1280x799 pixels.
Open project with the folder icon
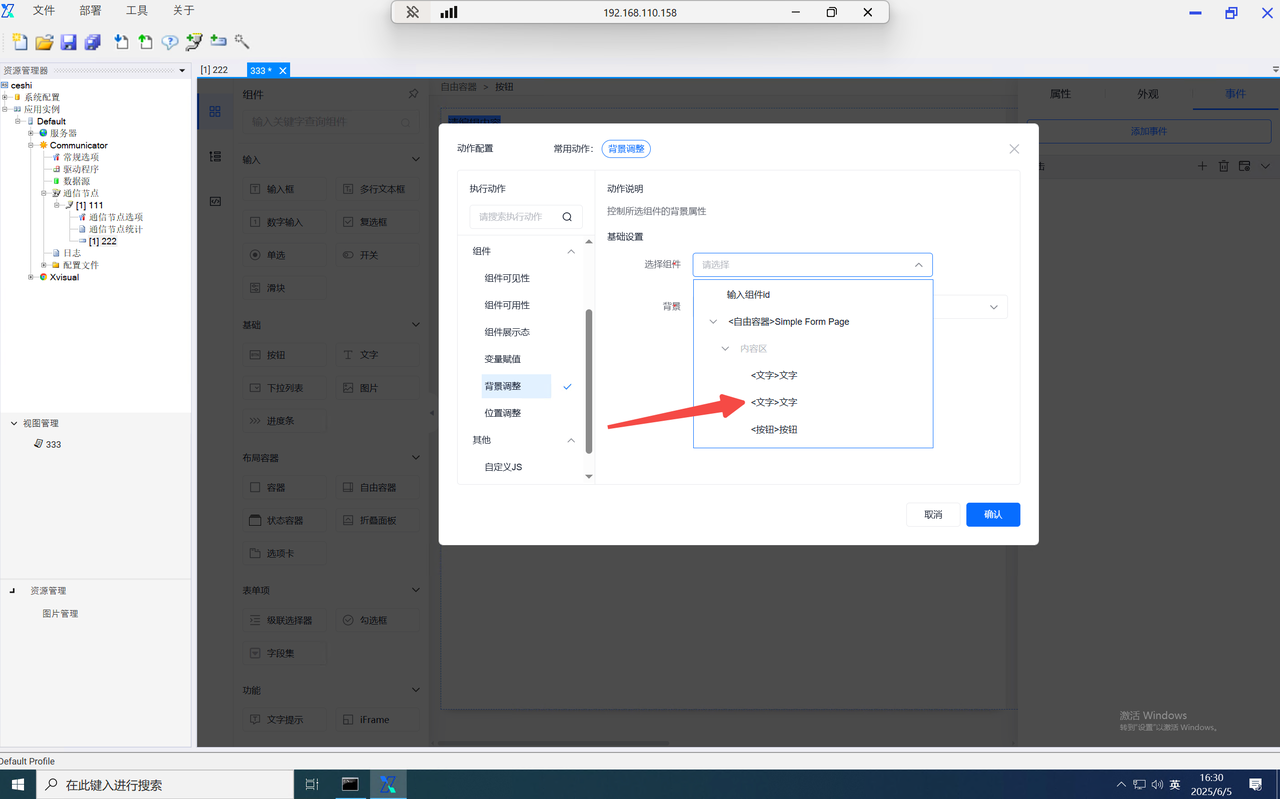pos(44,42)
